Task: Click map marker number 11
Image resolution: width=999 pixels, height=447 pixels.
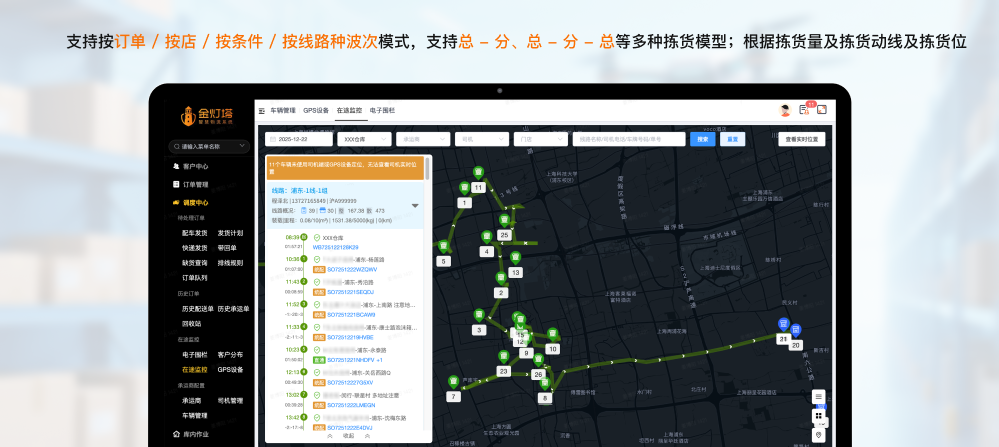Action: (478, 187)
